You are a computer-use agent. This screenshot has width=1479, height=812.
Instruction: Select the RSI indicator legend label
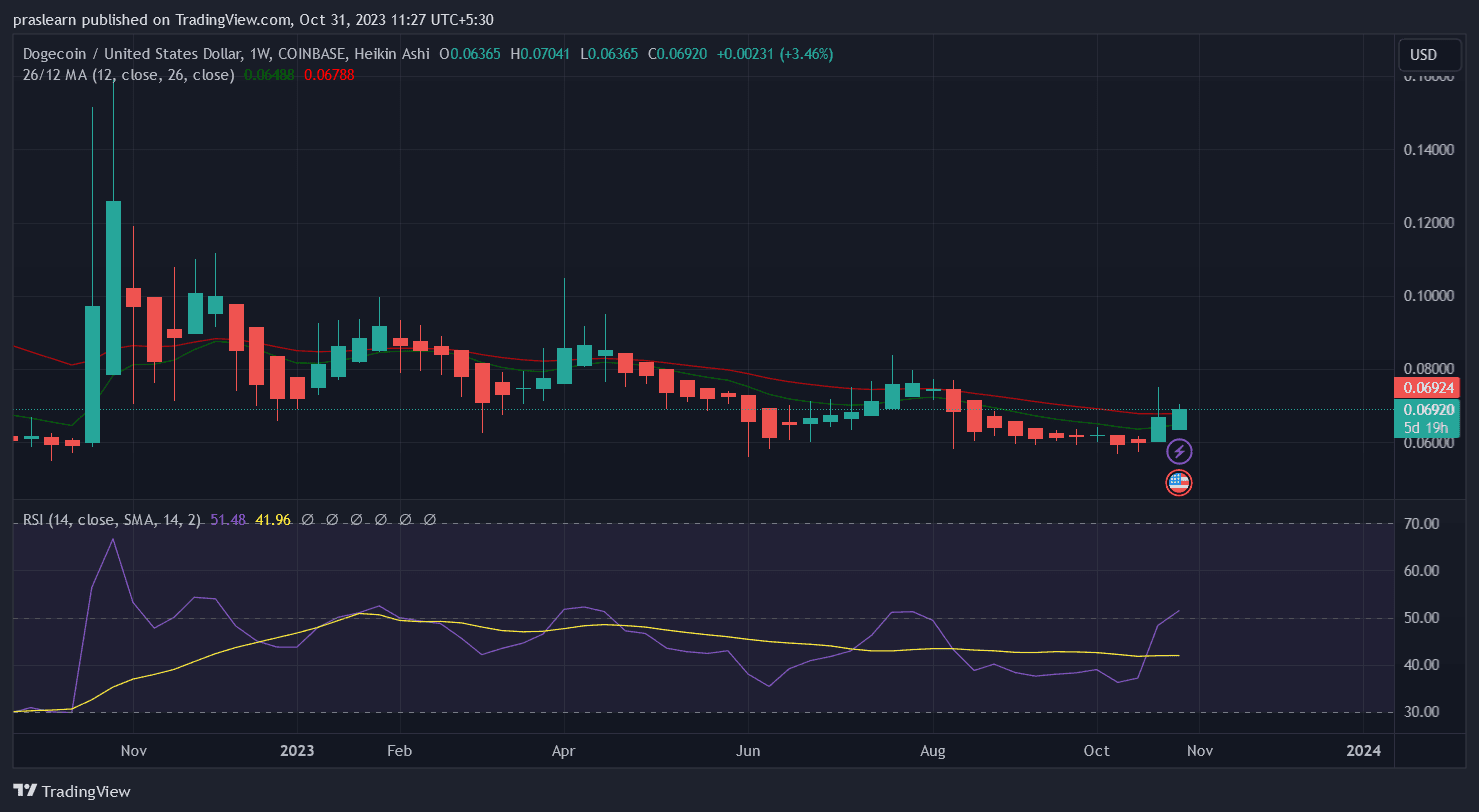coord(112,520)
